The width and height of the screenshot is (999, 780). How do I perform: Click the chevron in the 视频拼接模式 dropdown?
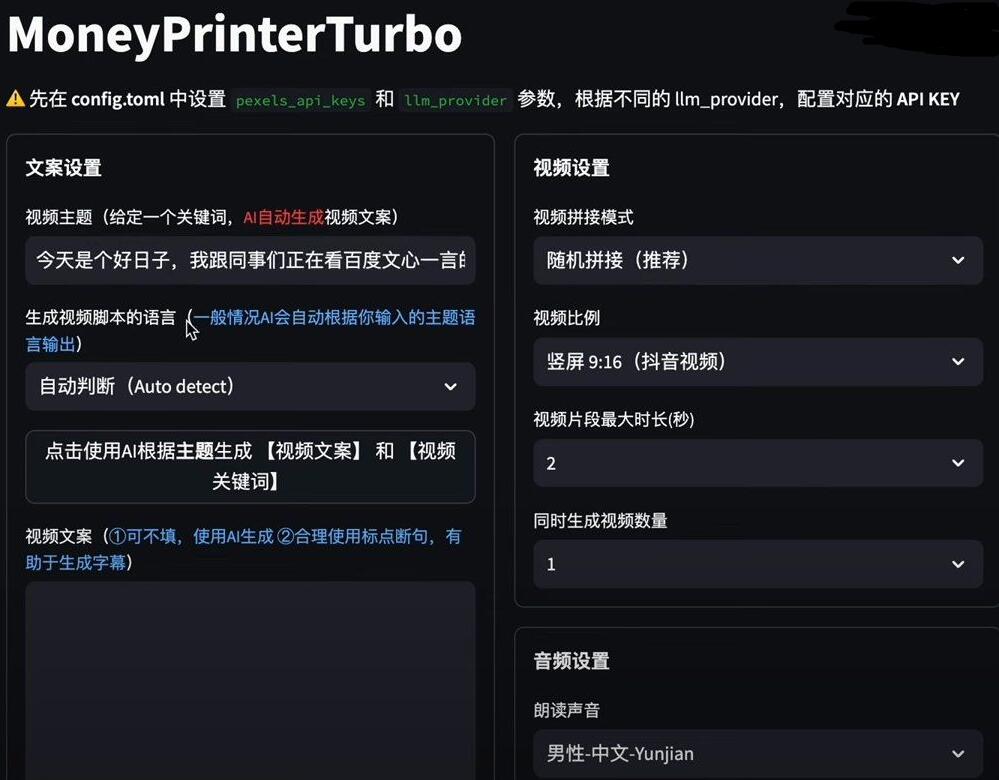click(958, 261)
